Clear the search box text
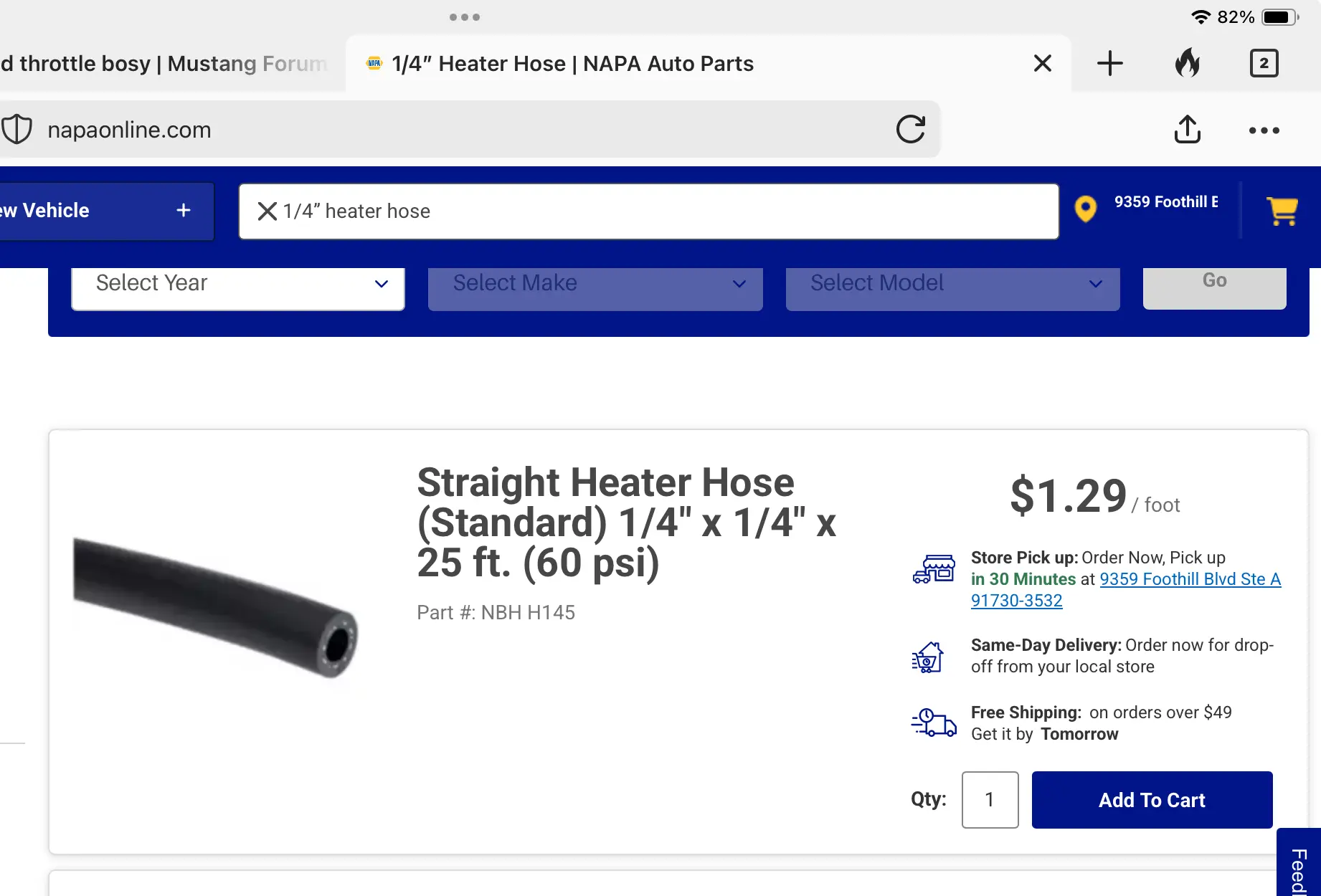Image resolution: width=1321 pixels, height=896 pixels. coord(267,211)
